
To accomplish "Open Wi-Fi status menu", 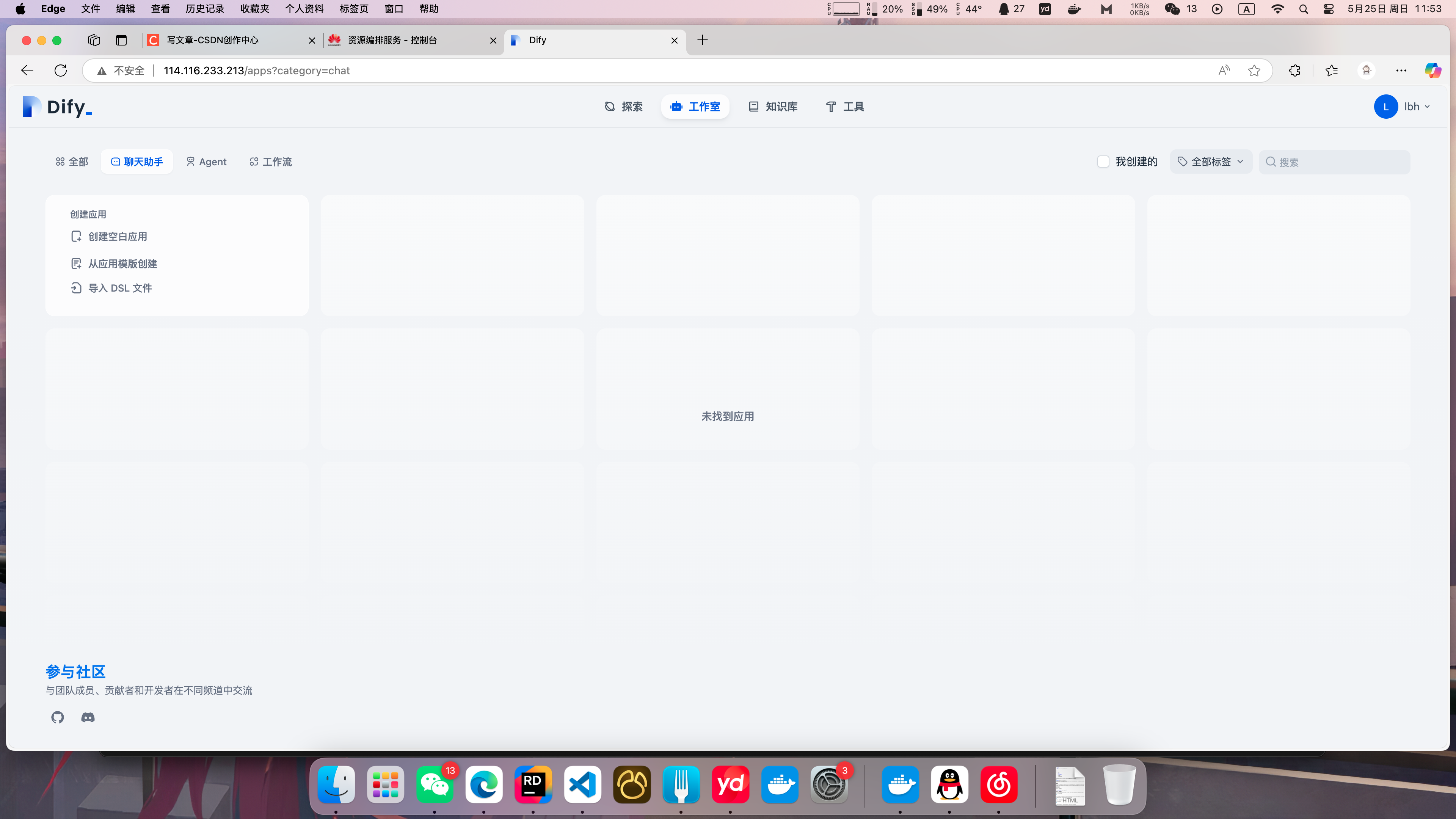I will coord(1277,8).
